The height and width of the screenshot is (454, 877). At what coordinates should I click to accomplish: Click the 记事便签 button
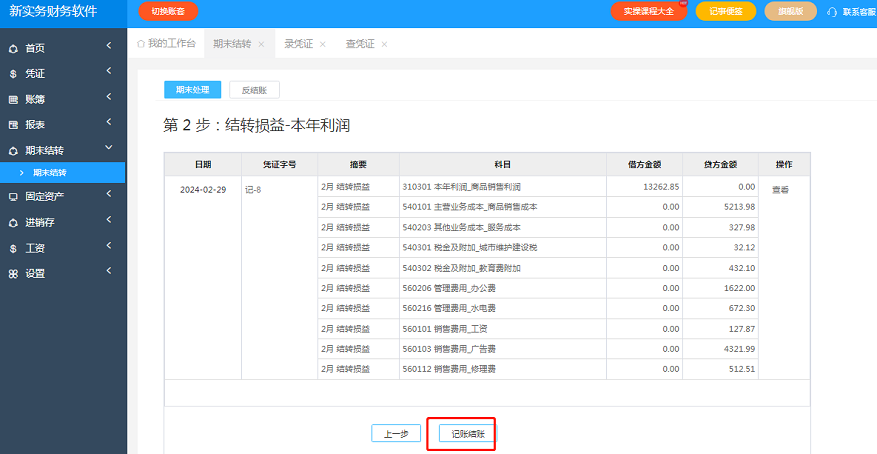pos(726,11)
